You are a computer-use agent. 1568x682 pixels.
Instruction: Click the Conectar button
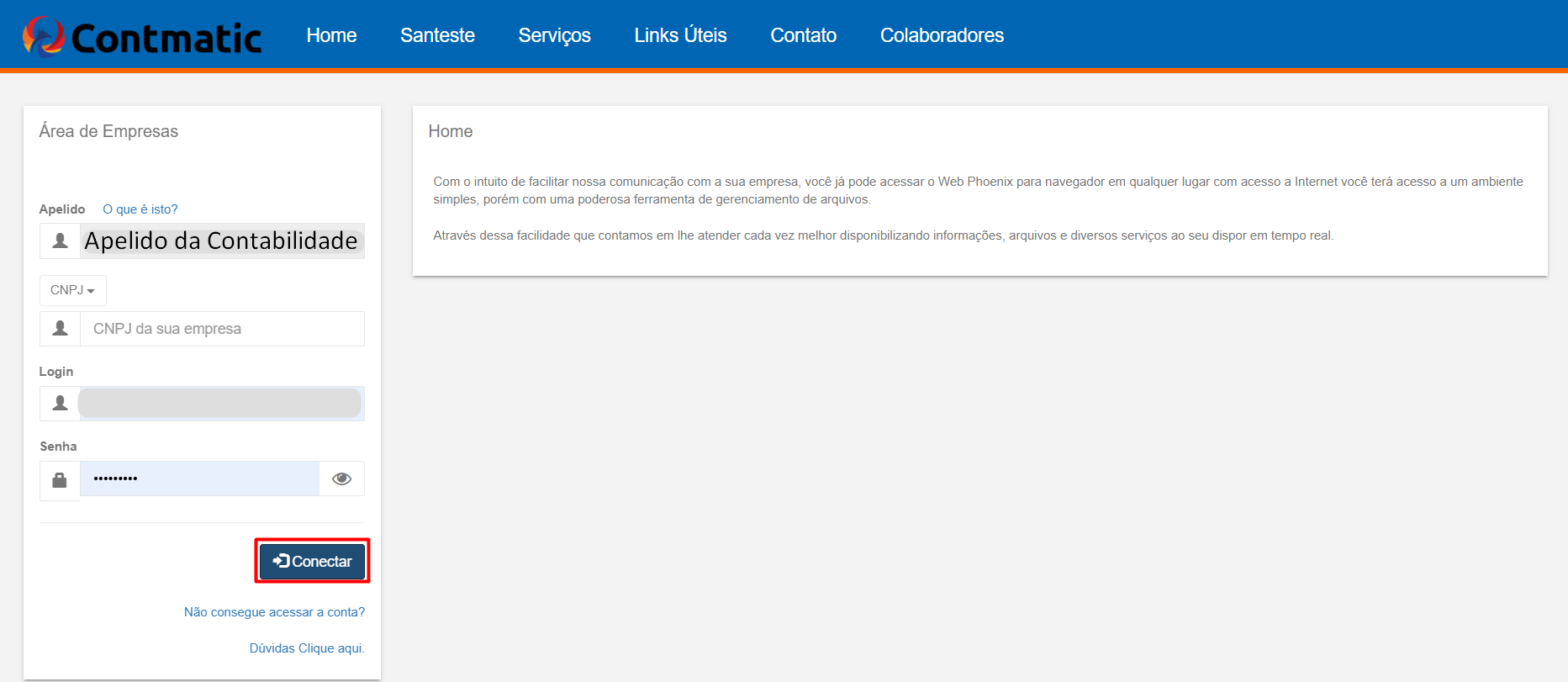pyautogui.click(x=312, y=561)
